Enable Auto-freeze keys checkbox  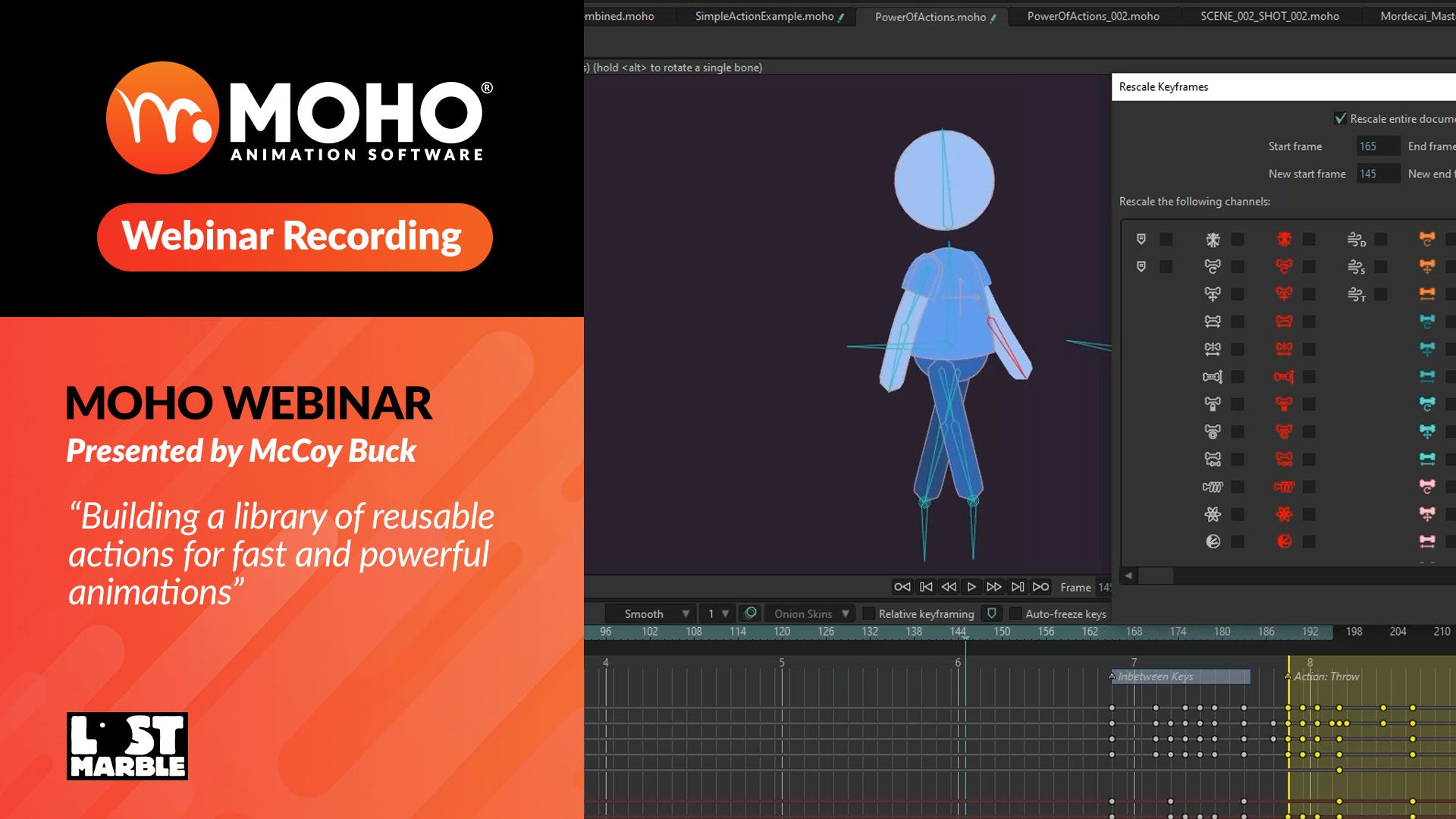tap(1015, 614)
